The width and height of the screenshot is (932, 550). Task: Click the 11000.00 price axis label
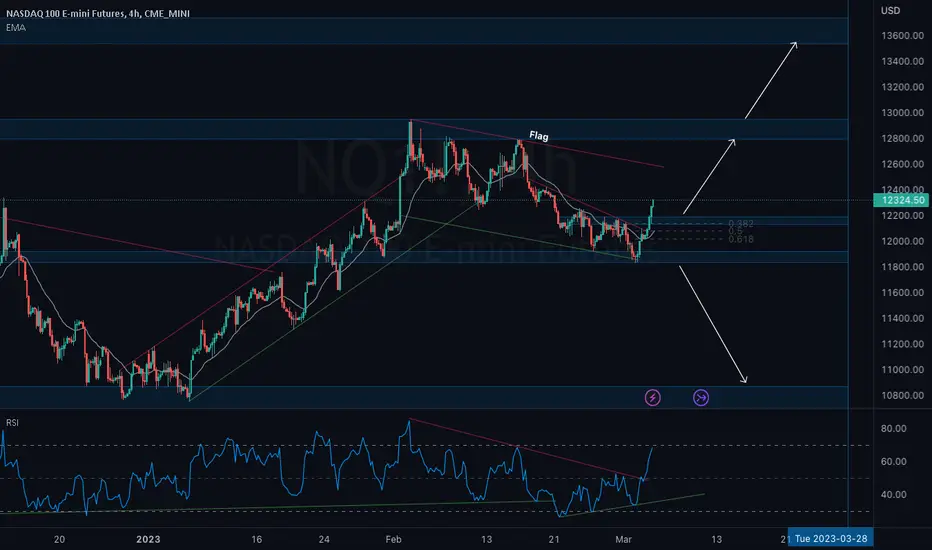point(902,370)
